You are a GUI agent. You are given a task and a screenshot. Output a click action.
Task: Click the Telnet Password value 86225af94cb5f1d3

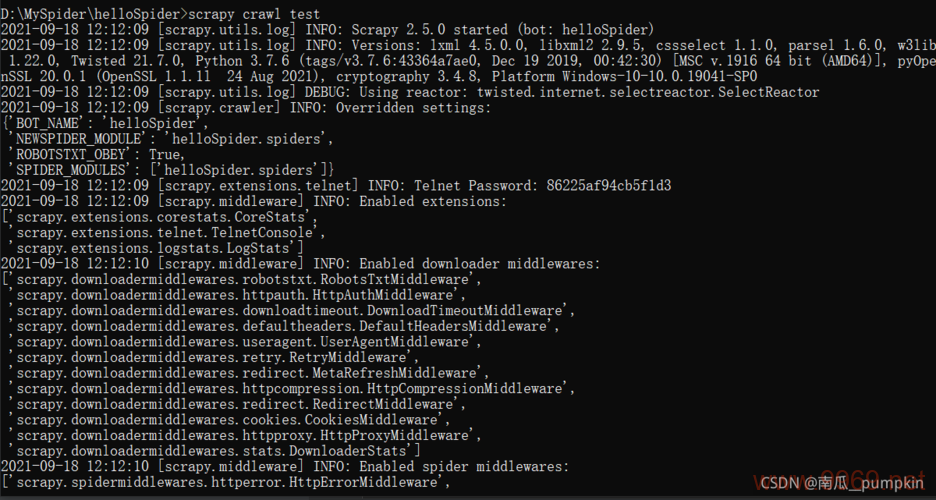coord(609,185)
